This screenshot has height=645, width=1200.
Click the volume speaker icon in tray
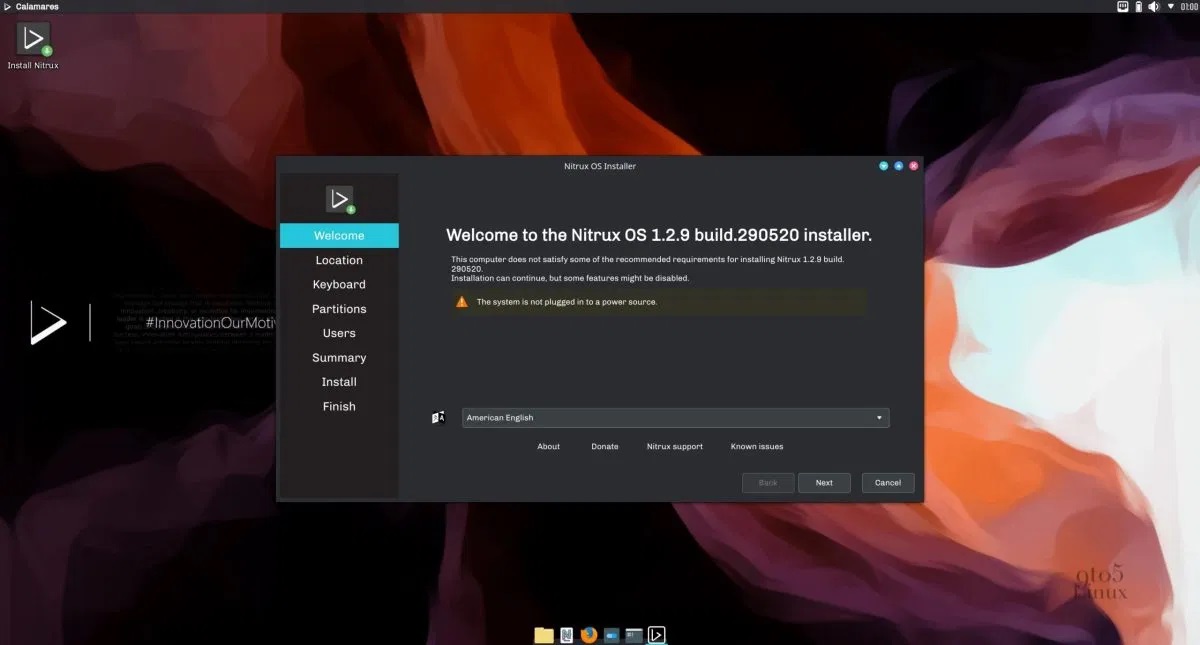coord(1153,7)
